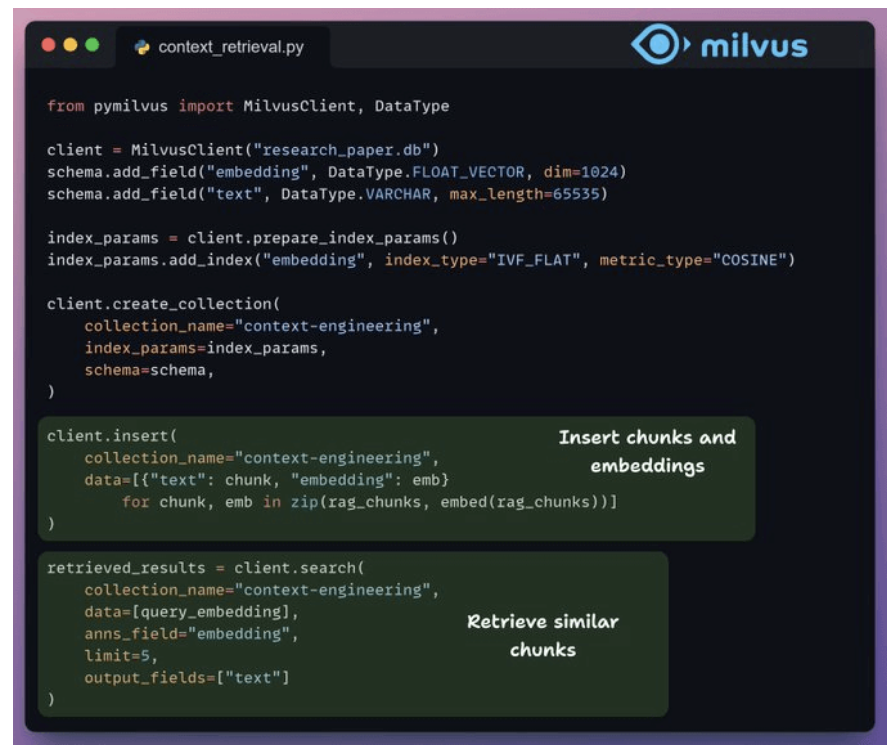Place cursor on the pymilvus import line
Image resolution: width=896 pixels, height=754 pixels.
coord(247,106)
